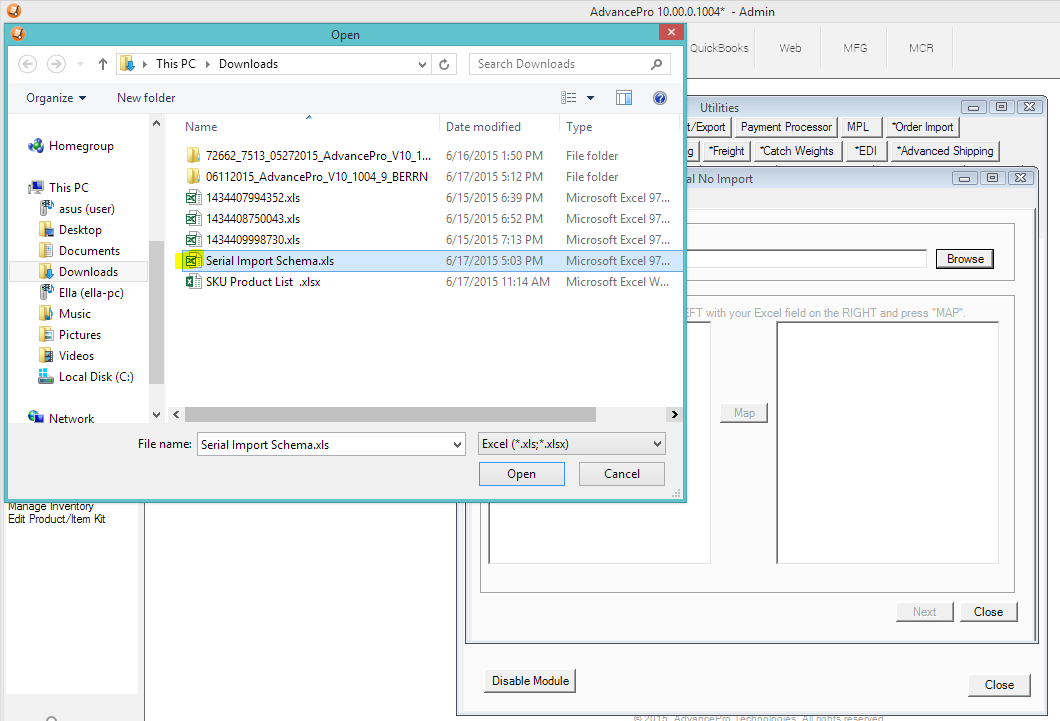Sort by the Date modified column header
Screen dimensions: 1060x721
483,127
